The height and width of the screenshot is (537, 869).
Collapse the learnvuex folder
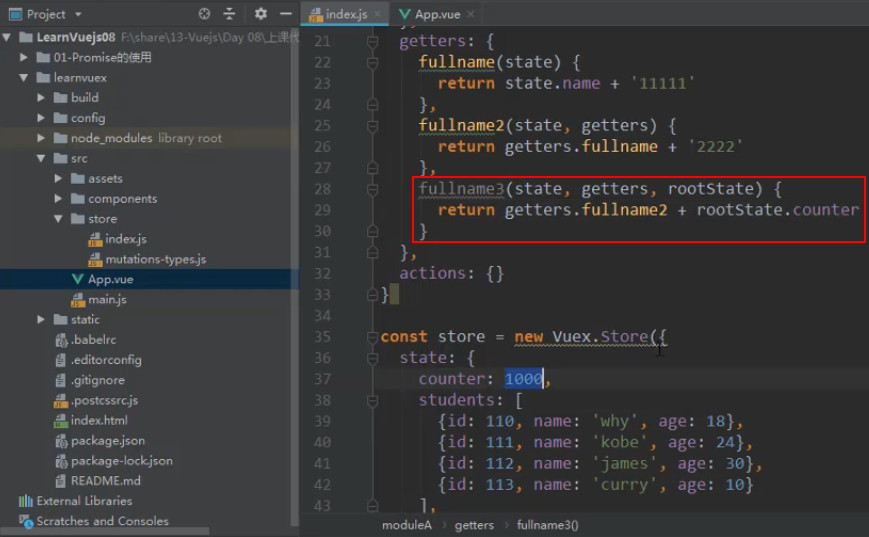click(23, 78)
